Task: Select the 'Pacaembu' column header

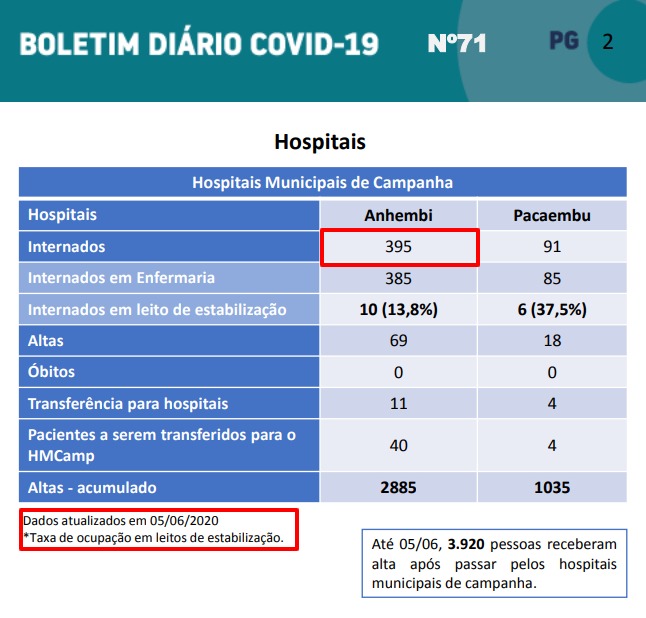Action: point(552,215)
